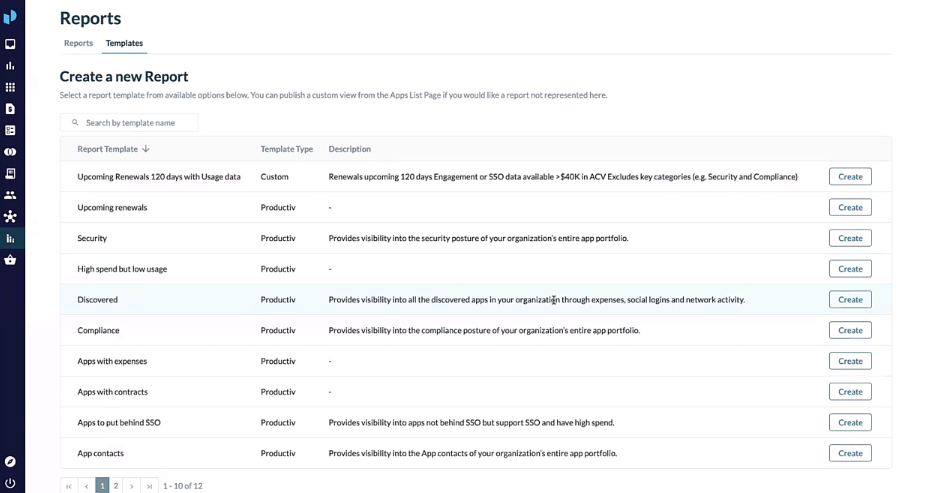926x493 pixels.
Task: Sort by Report Template column arrow
Action: point(146,149)
